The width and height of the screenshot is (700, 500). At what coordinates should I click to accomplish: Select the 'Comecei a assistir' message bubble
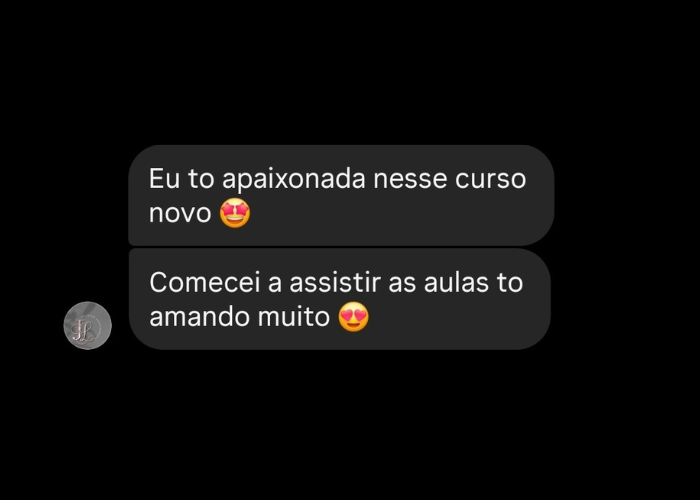click(340, 299)
